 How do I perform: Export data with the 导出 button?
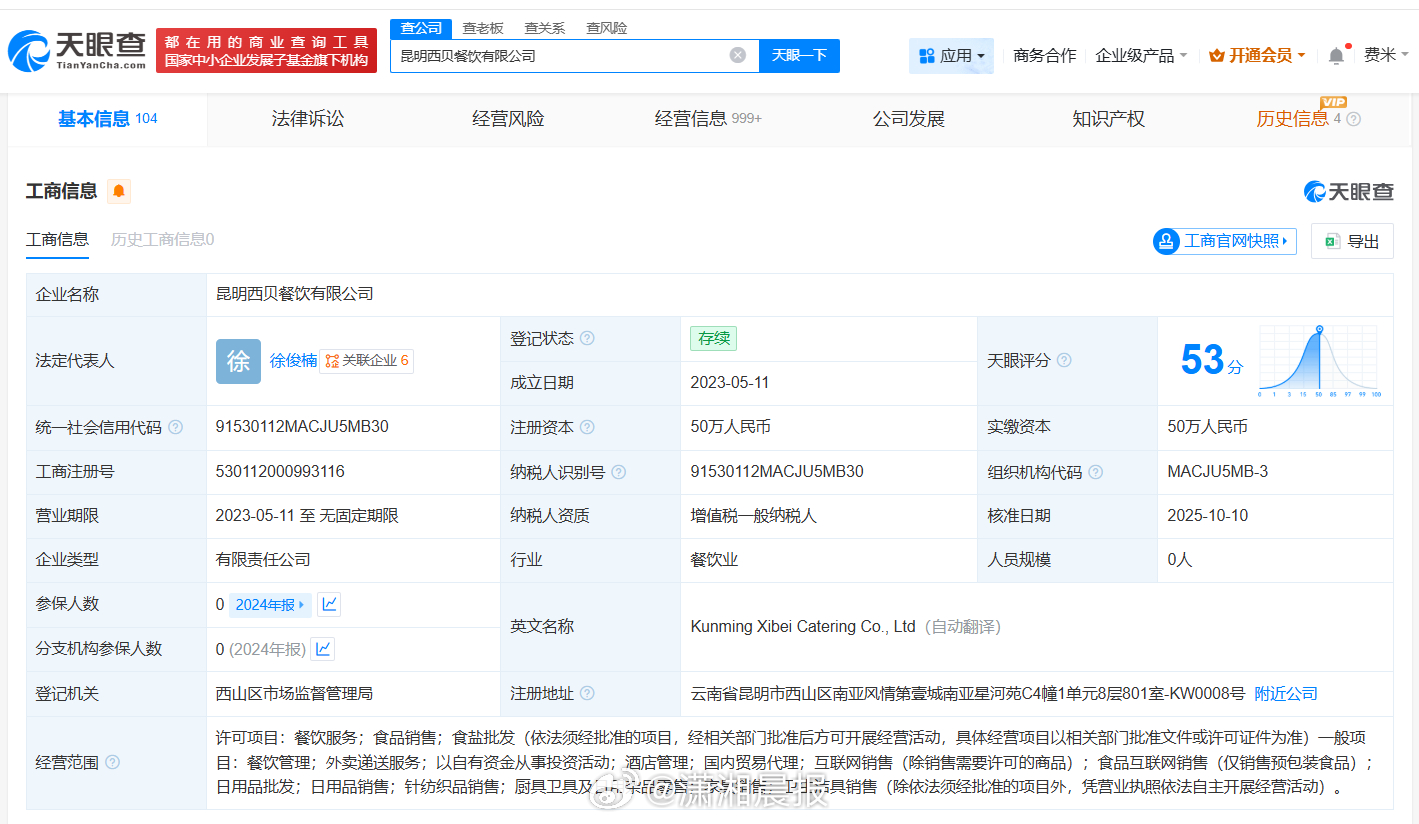tap(1351, 241)
